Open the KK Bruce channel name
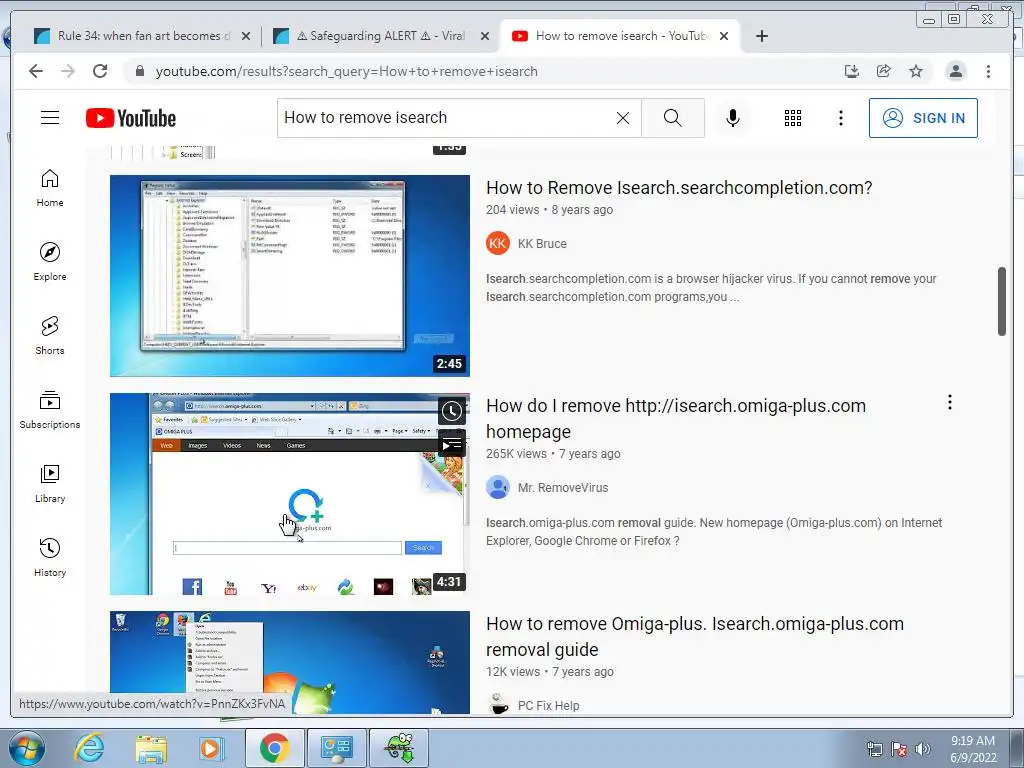This screenshot has height=768, width=1024. point(542,244)
